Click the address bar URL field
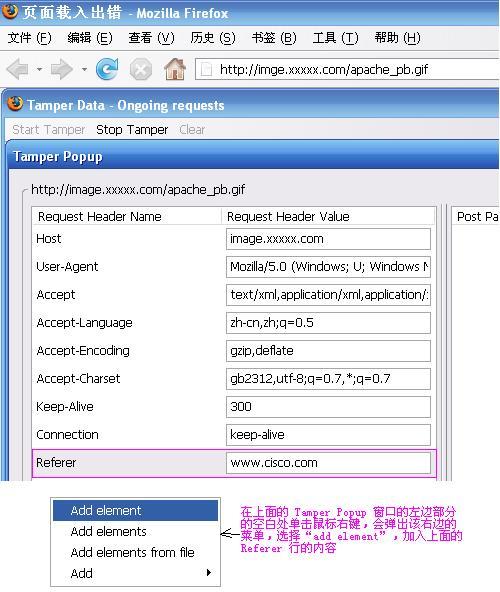The height and width of the screenshot is (592, 500). pyautogui.click(x=347, y=69)
